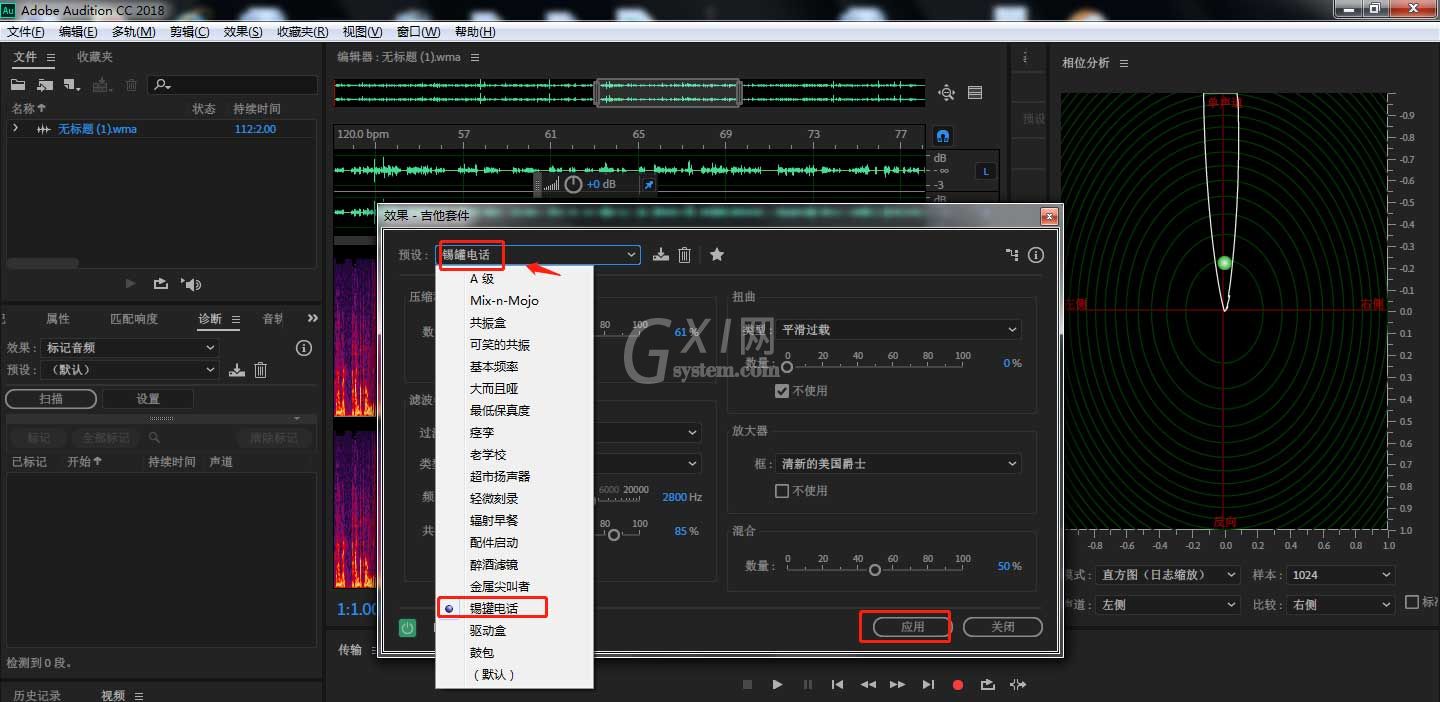This screenshot has height=702, width=1440.
Task: Open the 样本 1024 dropdown
Action: tap(1340, 575)
